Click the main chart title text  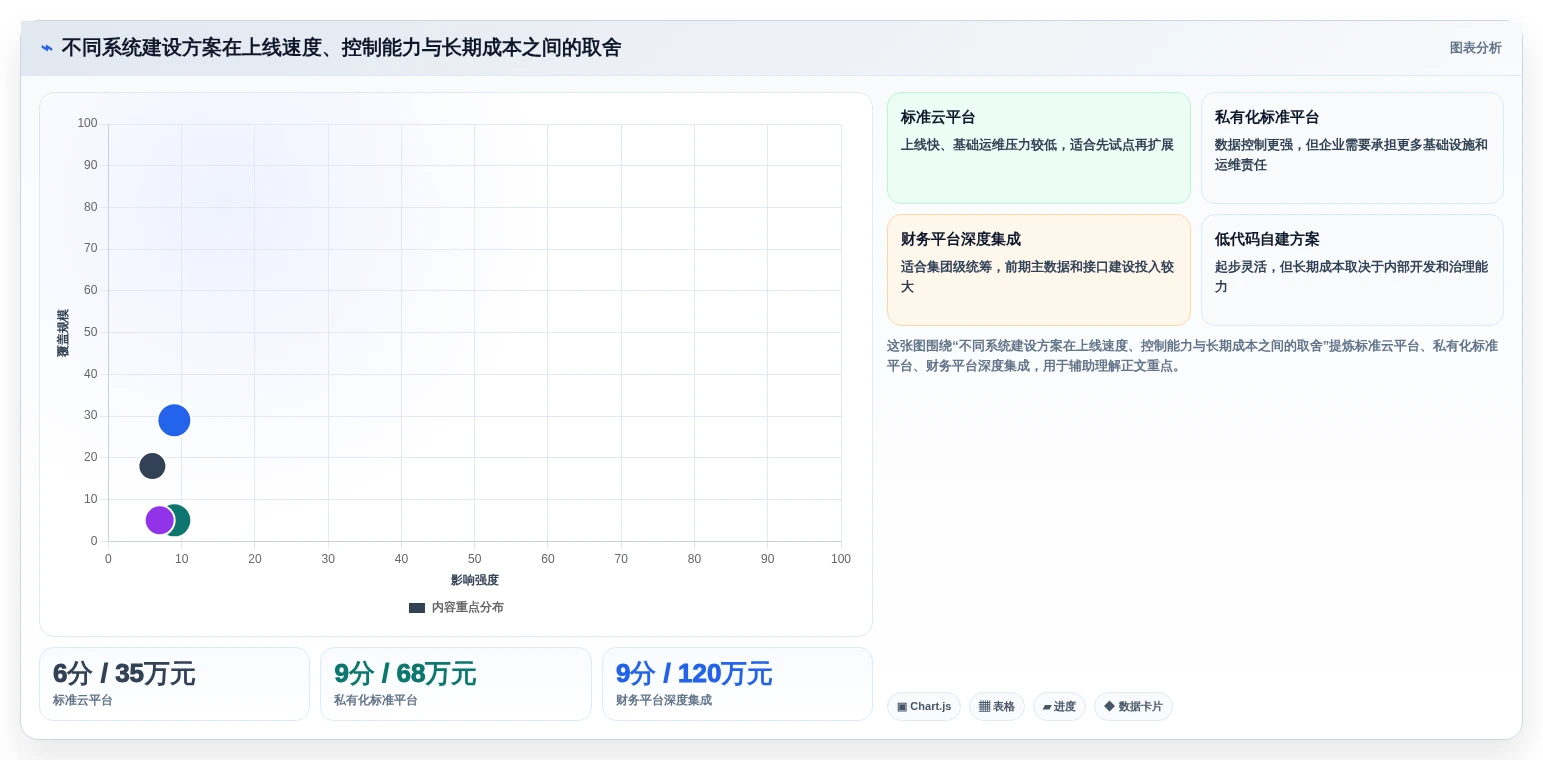[341, 48]
